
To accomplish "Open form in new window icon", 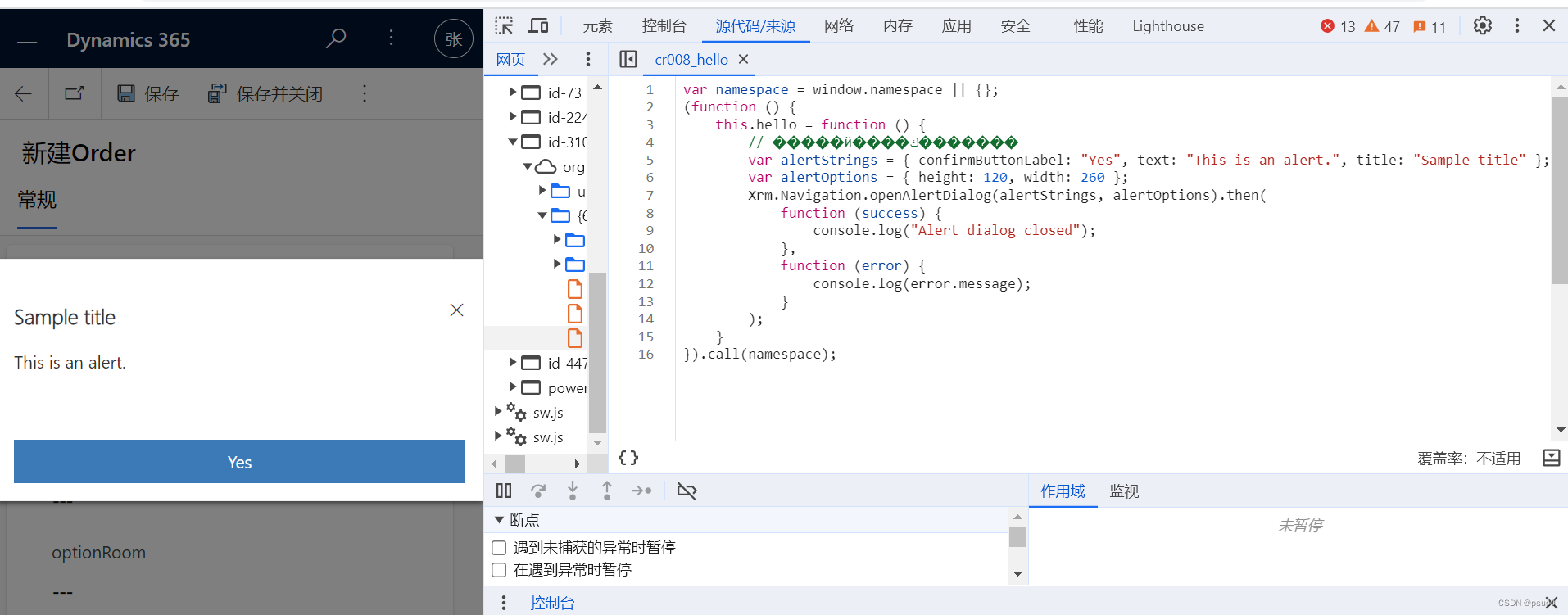I will (x=75, y=93).
